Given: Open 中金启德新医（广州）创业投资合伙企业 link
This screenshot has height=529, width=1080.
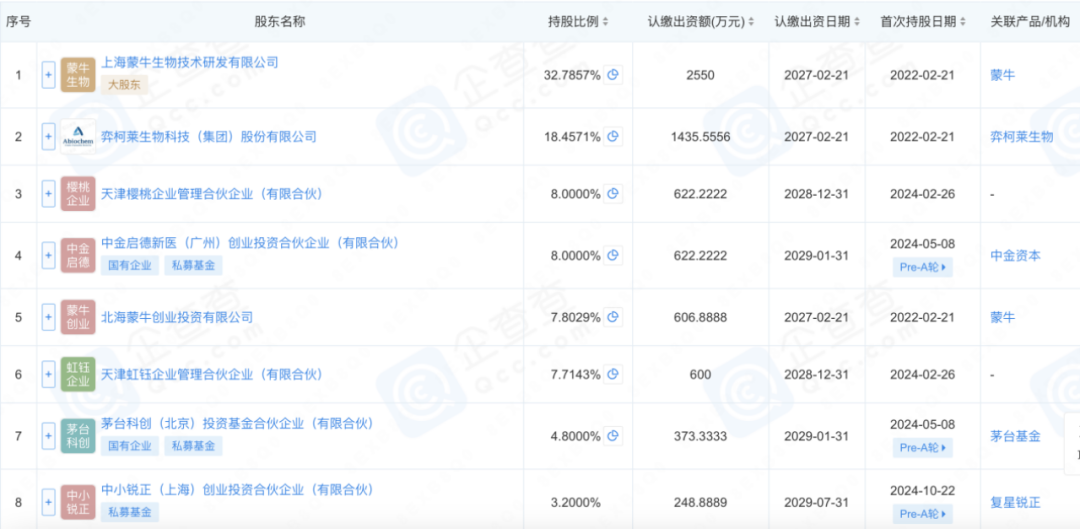Looking at the screenshot, I should 250,243.
